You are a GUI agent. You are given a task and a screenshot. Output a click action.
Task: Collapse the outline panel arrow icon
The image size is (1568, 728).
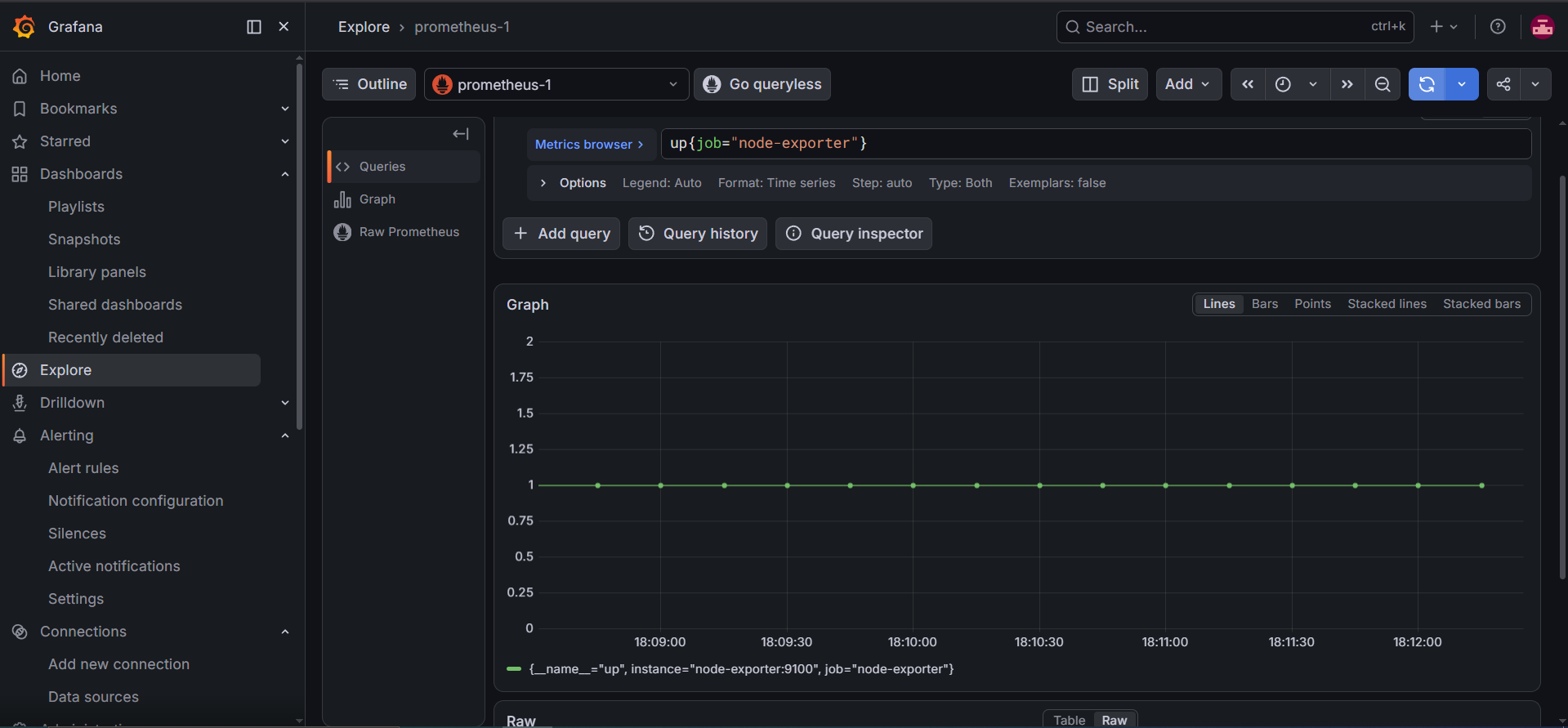tap(461, 134)
